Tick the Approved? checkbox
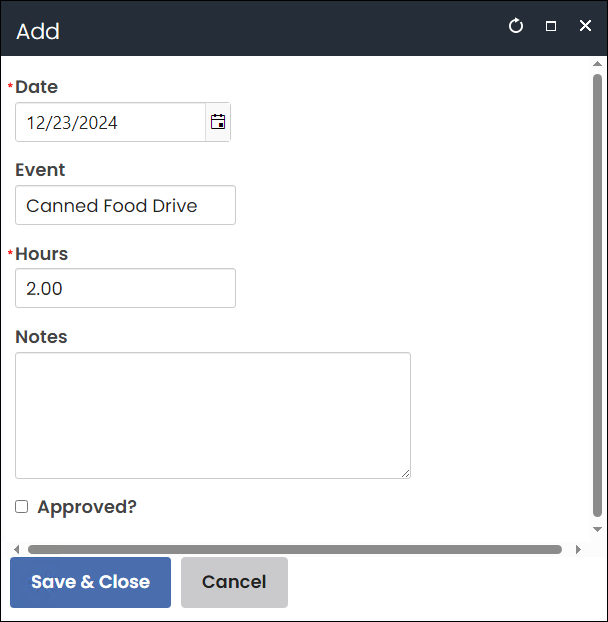608x622 pixels. click(x=22, y=507)
